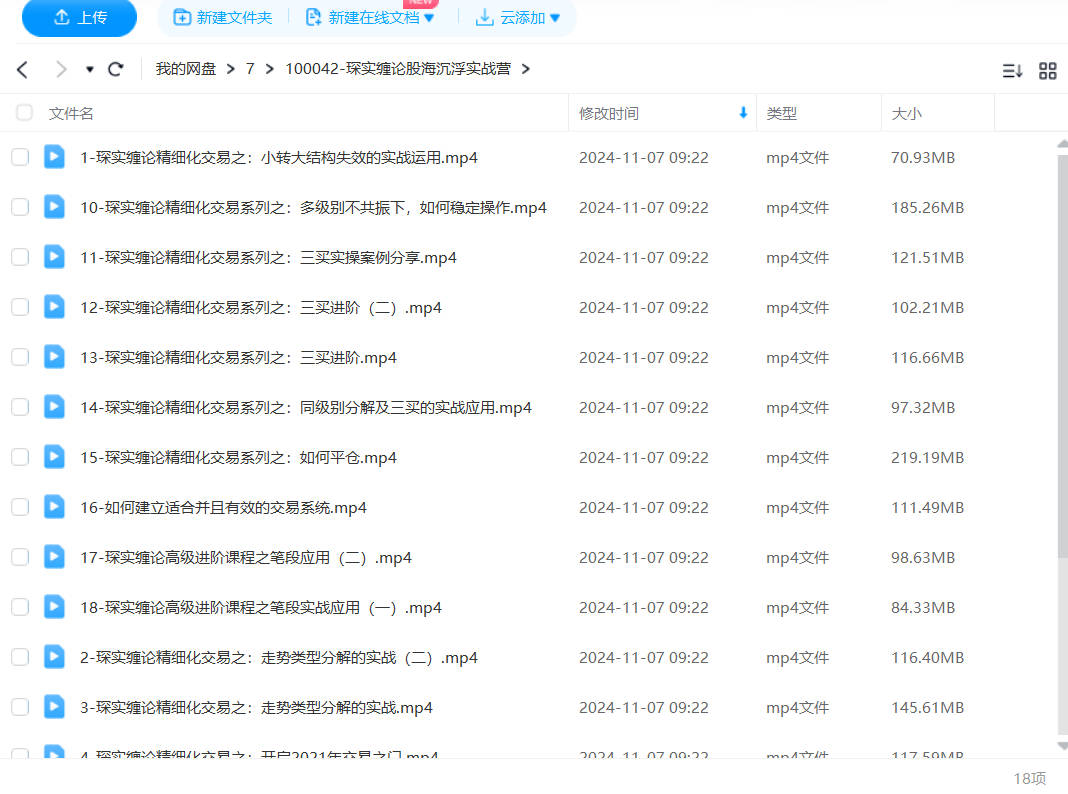Open file 14-同级别分解及三买的实战应用.mp4
This screenshot has width=1068, height=794.
306,407
